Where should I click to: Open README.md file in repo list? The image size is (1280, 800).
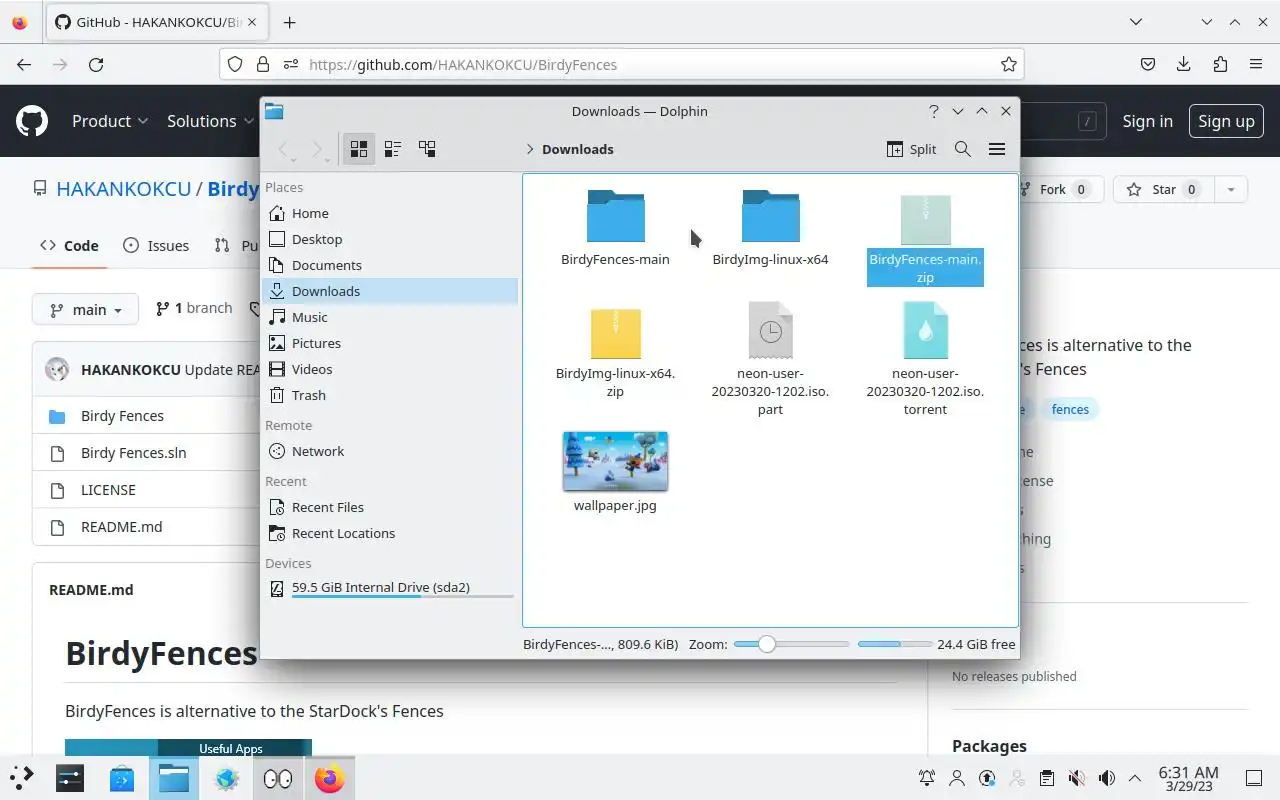point(121,527)
